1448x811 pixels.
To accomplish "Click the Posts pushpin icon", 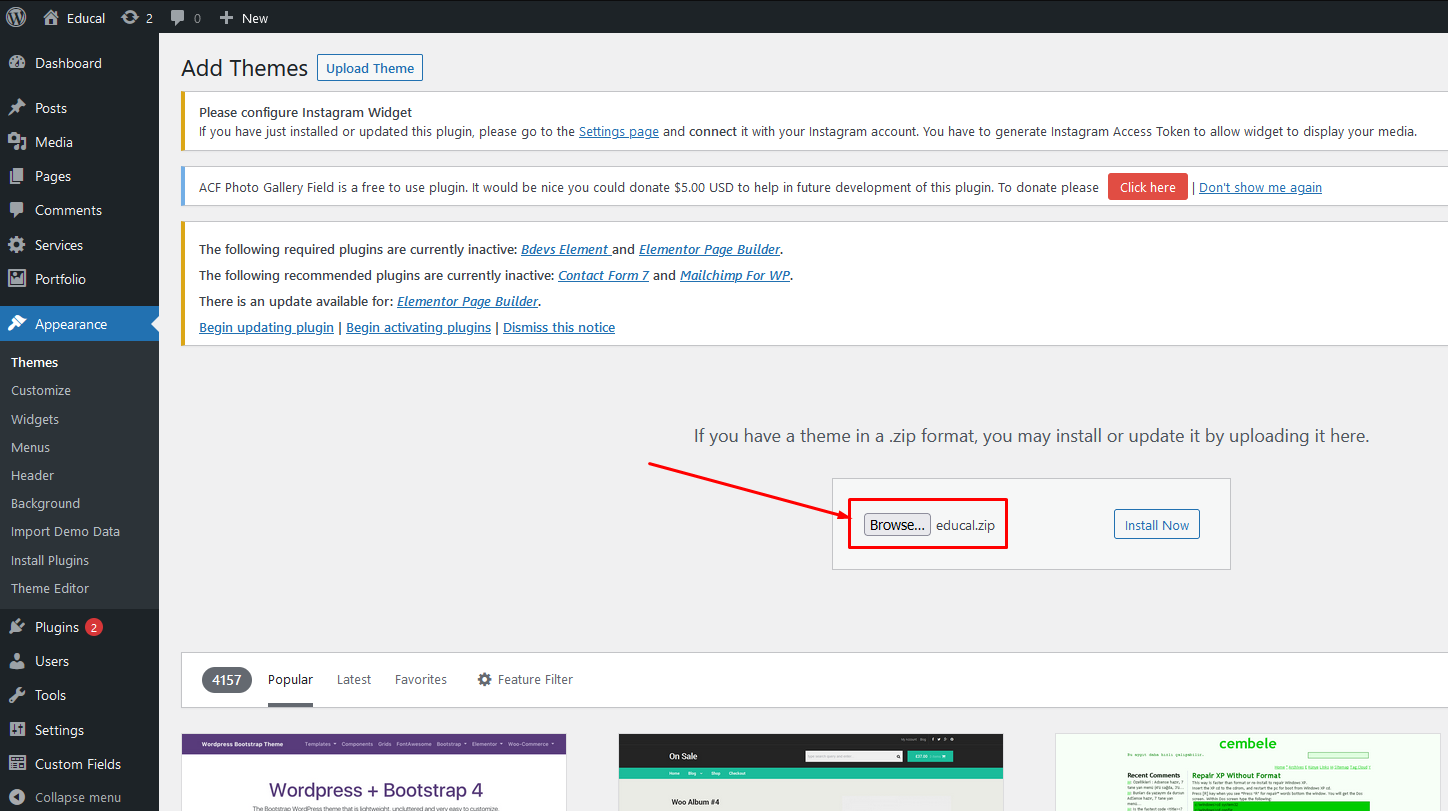I will [x=17, y=108].
